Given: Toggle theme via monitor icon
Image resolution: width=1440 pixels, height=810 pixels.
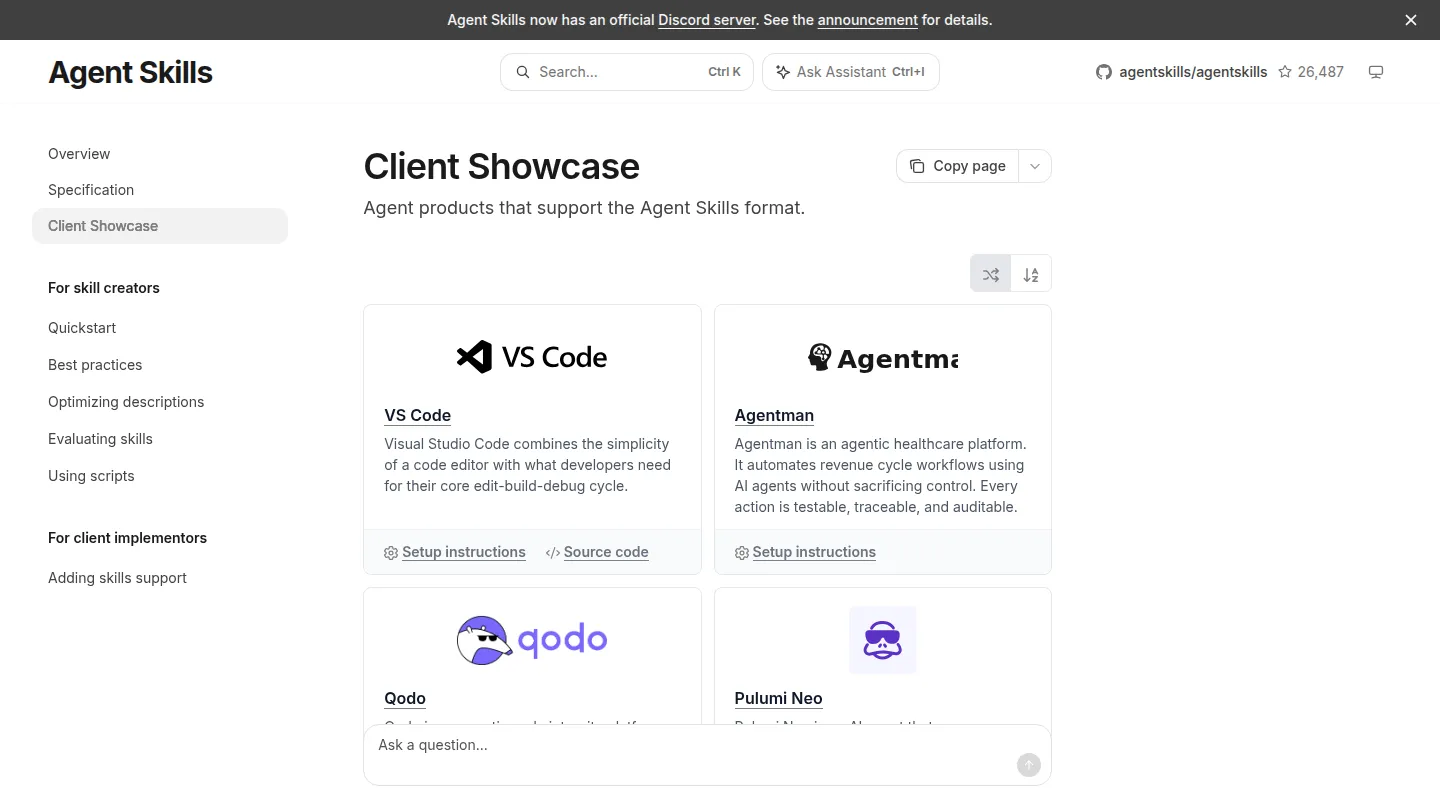Looking at the screenshot, I should click(x=1376, y=72).
